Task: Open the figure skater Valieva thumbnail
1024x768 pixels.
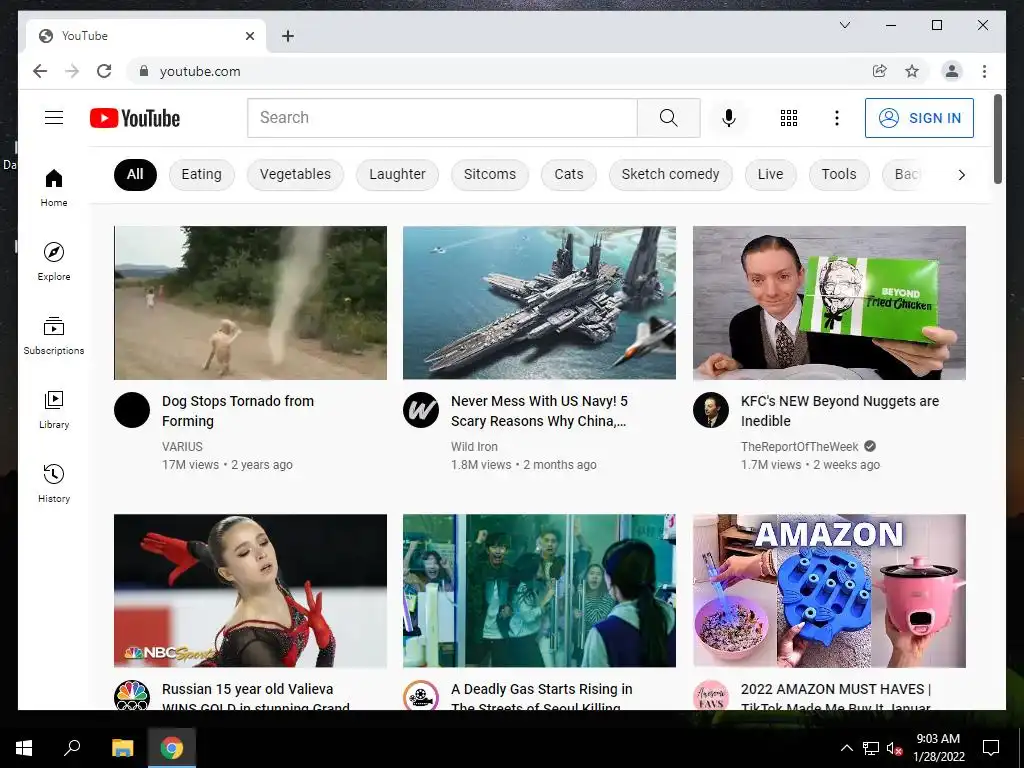Action: [x=250, y=590]
